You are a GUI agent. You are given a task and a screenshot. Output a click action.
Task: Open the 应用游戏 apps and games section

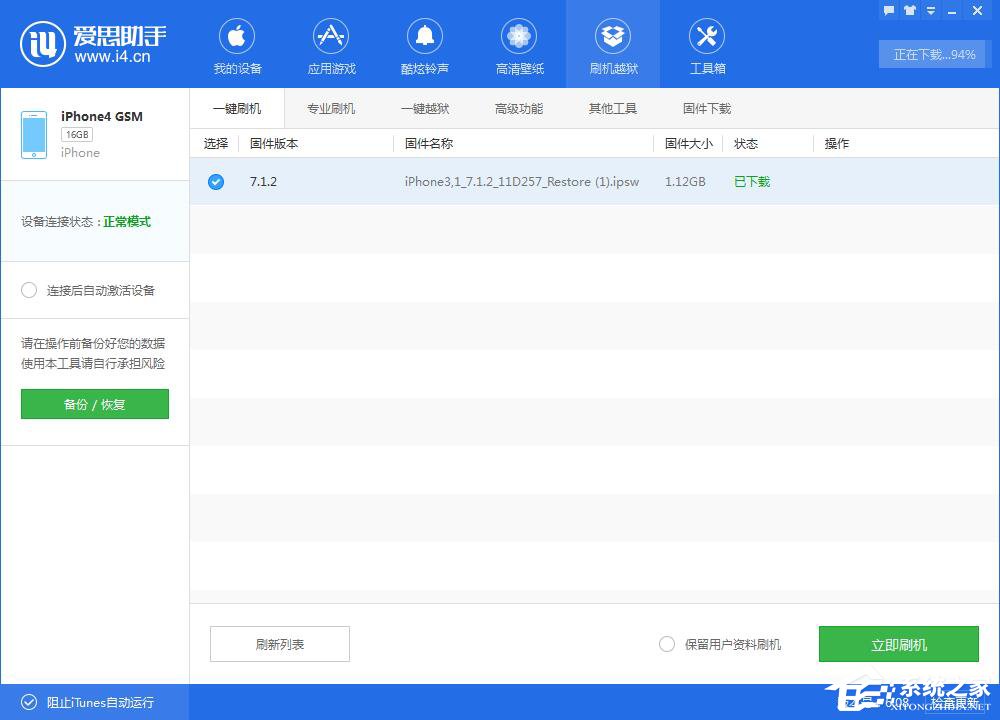pos(331,44)
